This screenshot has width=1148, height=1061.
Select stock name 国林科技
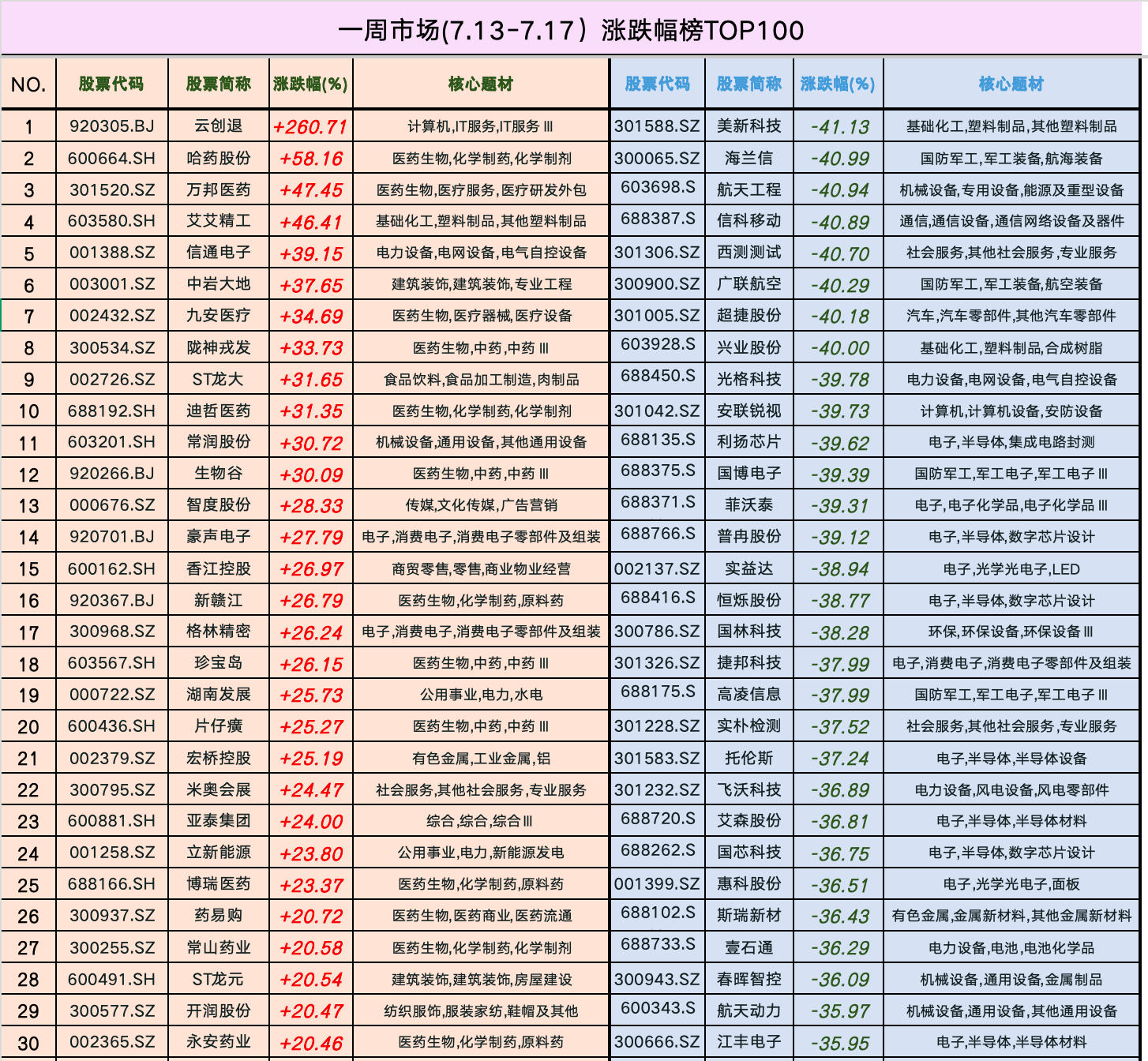pos(749,632)
